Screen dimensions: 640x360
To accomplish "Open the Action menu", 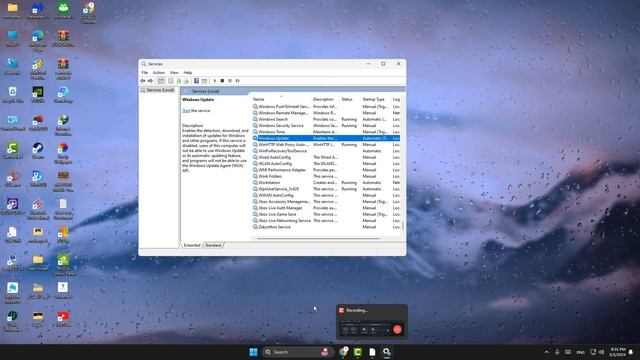I will point(159,73).
